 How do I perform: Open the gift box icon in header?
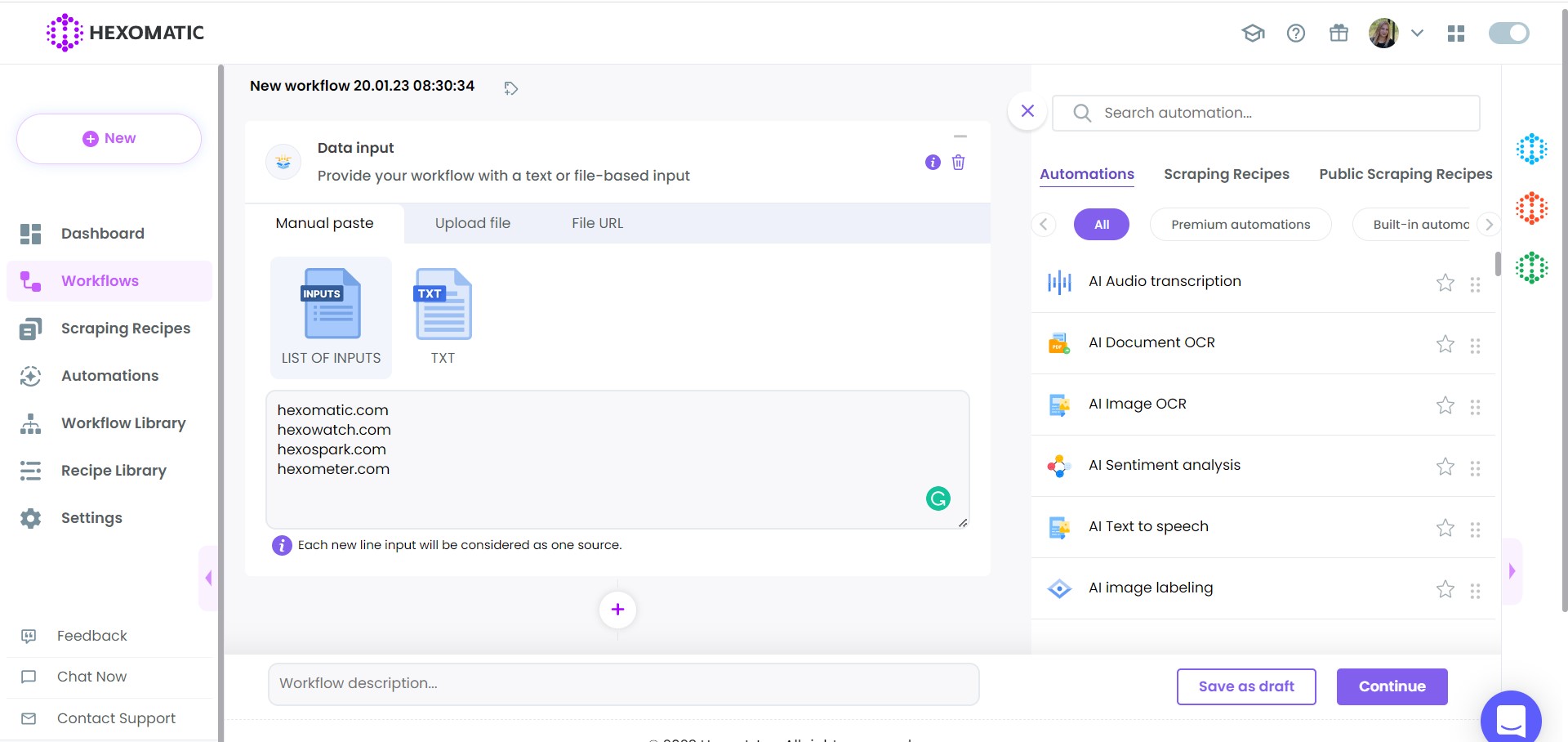tap(1339, 34)
